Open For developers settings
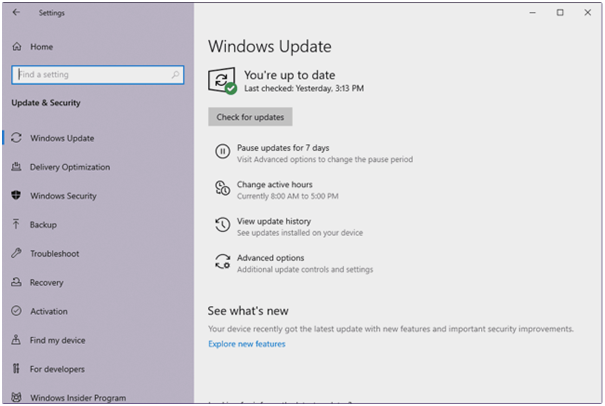605x406 pixels. 57,369
